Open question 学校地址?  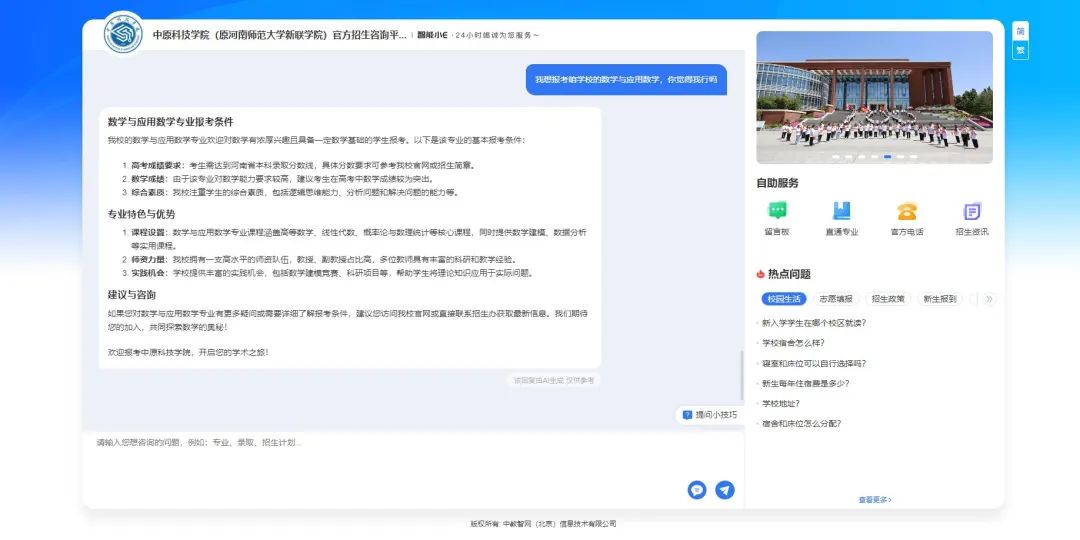780,404
